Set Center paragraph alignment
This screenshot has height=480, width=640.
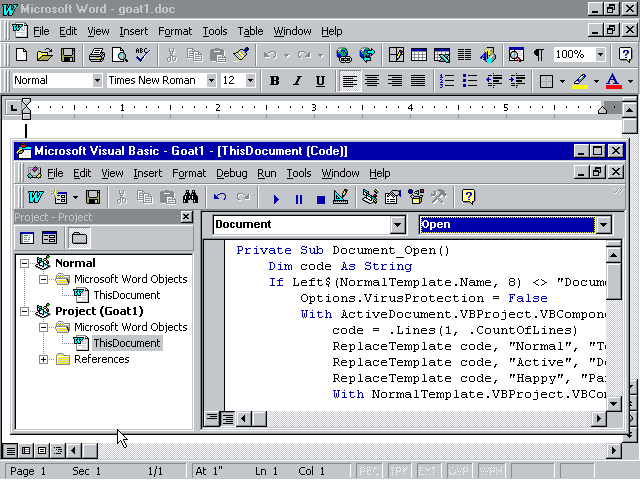click(x=372, y=80)
